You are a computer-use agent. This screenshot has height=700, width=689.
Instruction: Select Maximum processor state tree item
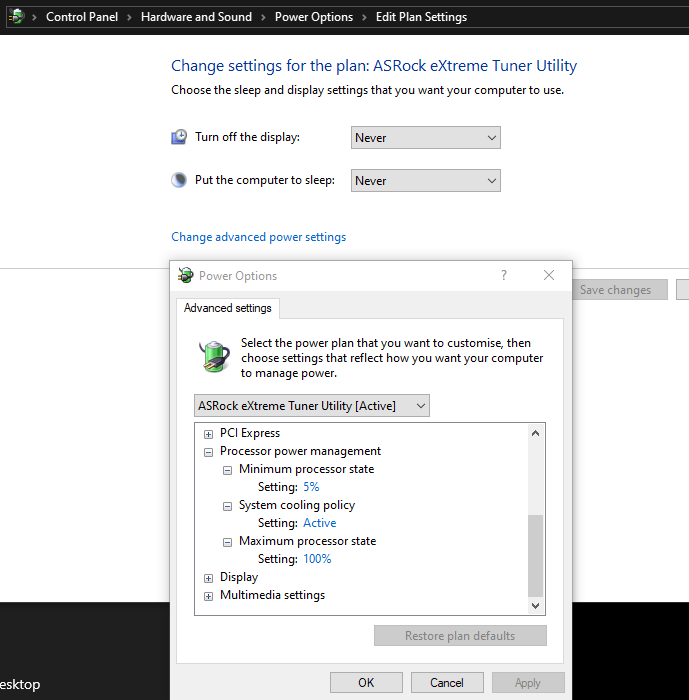point(308,541)
